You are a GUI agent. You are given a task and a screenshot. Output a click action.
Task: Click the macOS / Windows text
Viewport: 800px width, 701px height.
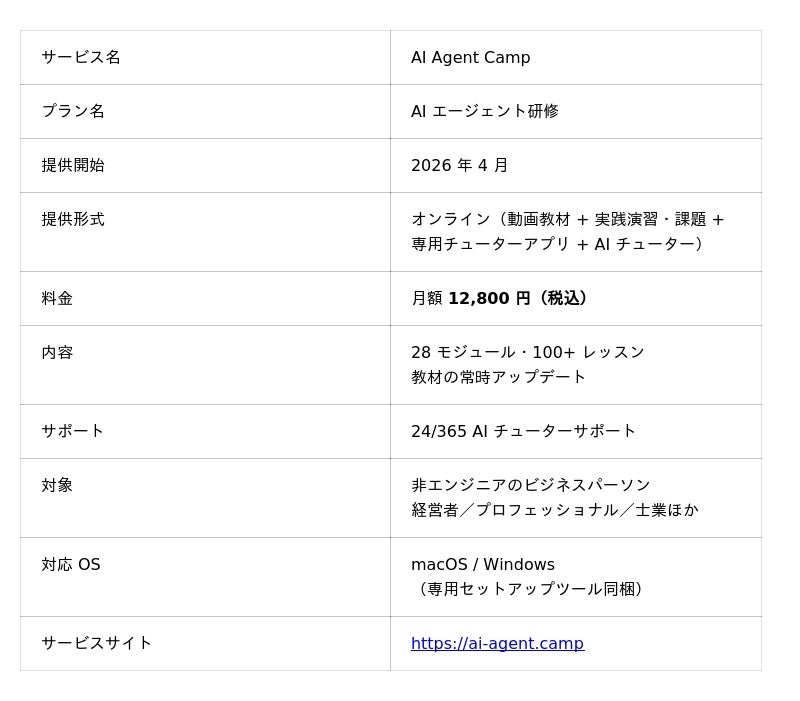click(482, 565)
